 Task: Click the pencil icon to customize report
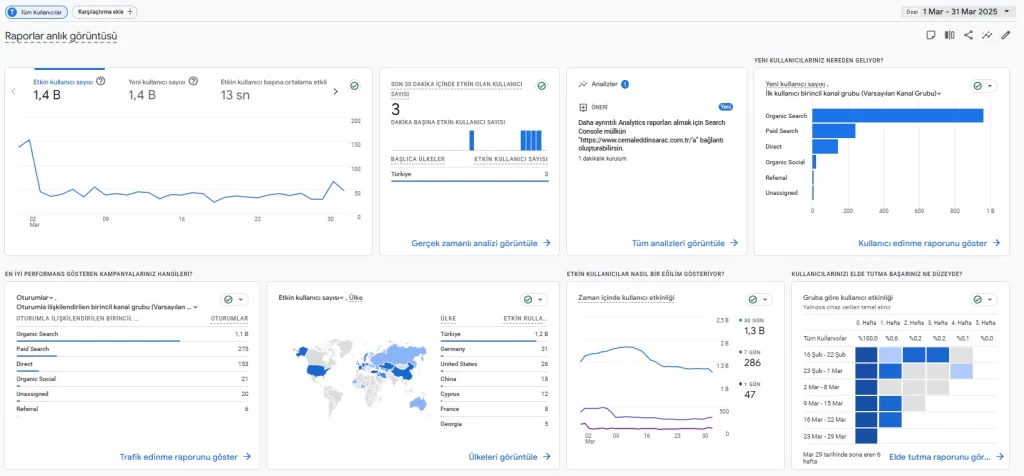point(1006,35)
